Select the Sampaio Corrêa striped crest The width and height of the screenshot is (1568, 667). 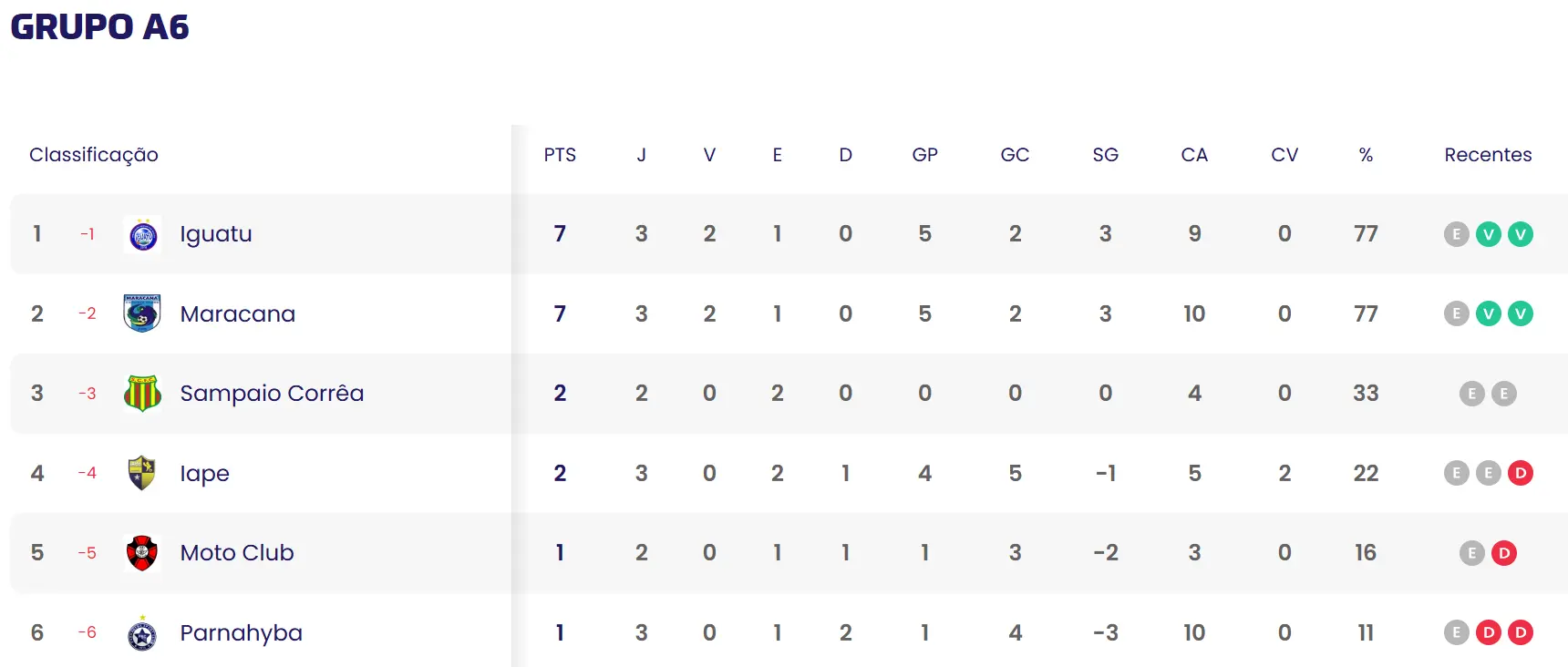click(142, 394)
